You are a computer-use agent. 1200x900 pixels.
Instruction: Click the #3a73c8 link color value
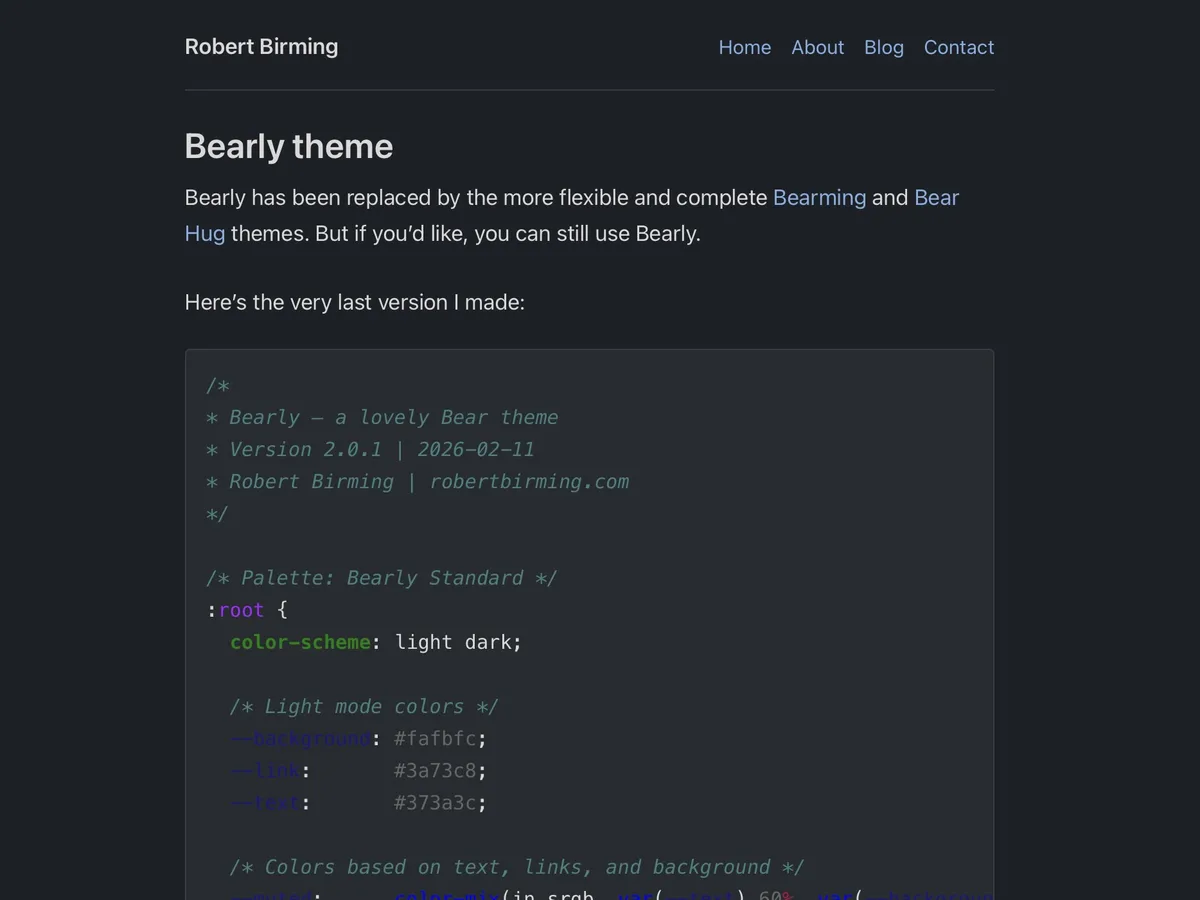(x=434, y=770)
